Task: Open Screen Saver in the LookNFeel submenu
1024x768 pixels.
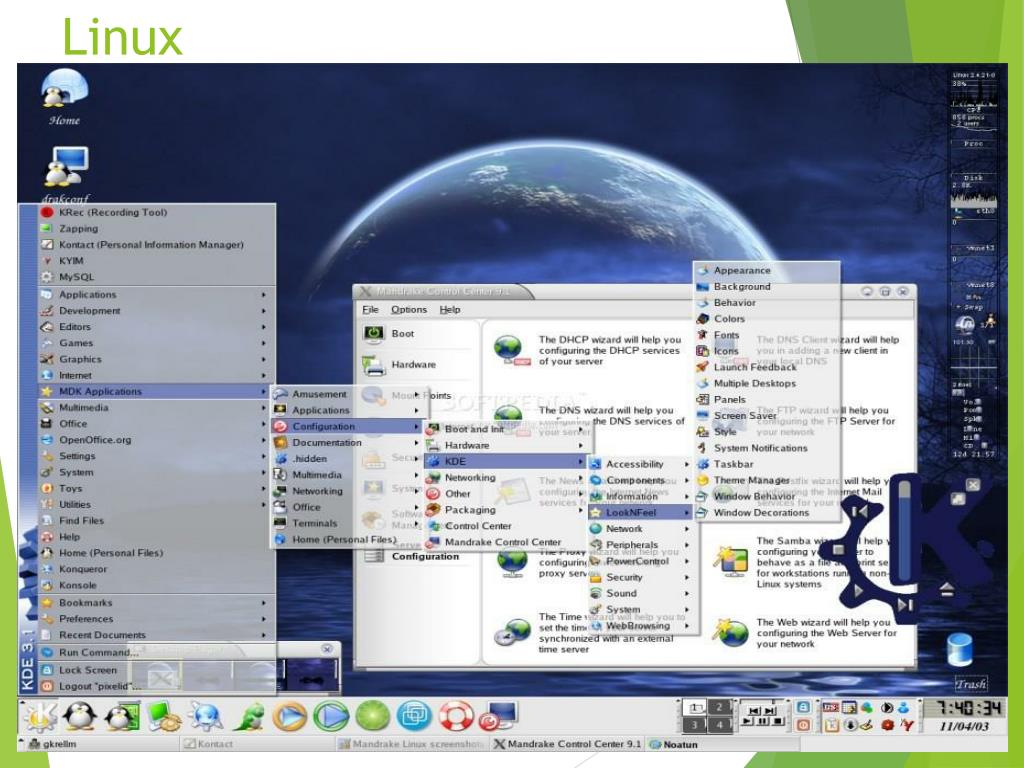Action: [x=767, y=415]
